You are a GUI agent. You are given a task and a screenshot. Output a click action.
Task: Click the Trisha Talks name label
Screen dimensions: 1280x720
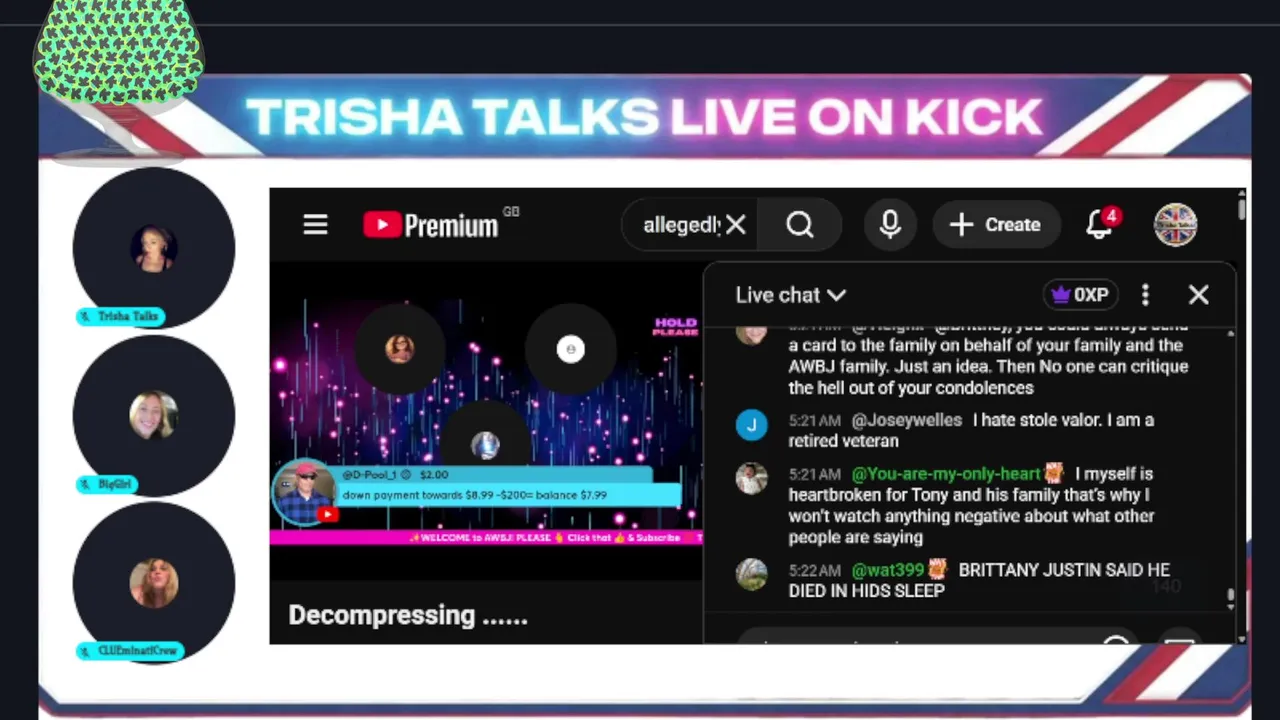tap(120, 316)
